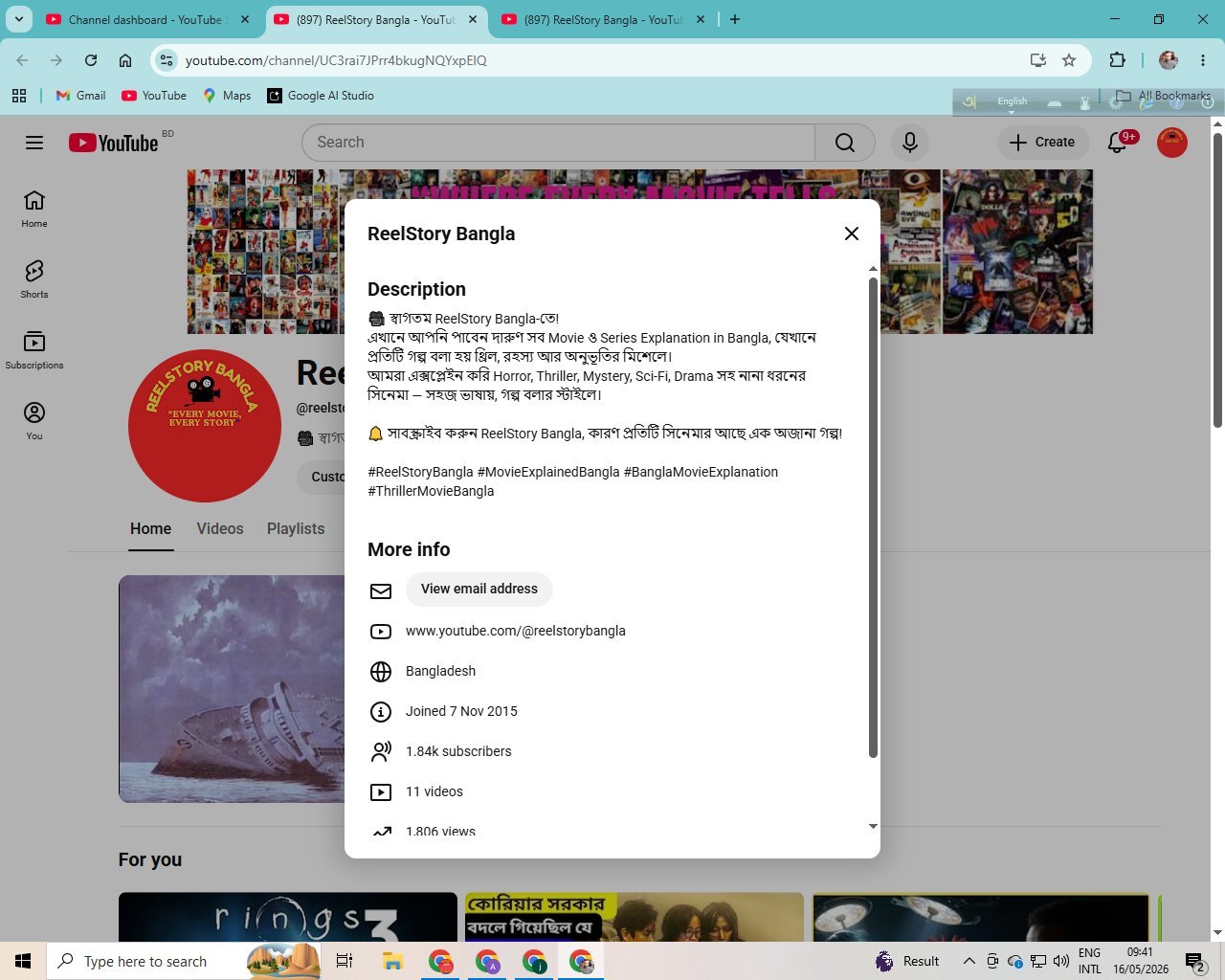Open Subscriptions in the sidebar

pos(34,350)
